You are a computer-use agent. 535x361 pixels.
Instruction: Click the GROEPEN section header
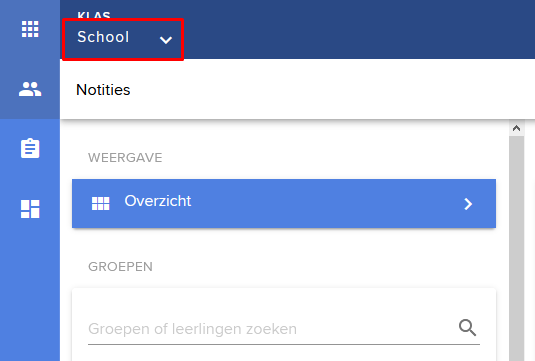click(x=120, y=266)
